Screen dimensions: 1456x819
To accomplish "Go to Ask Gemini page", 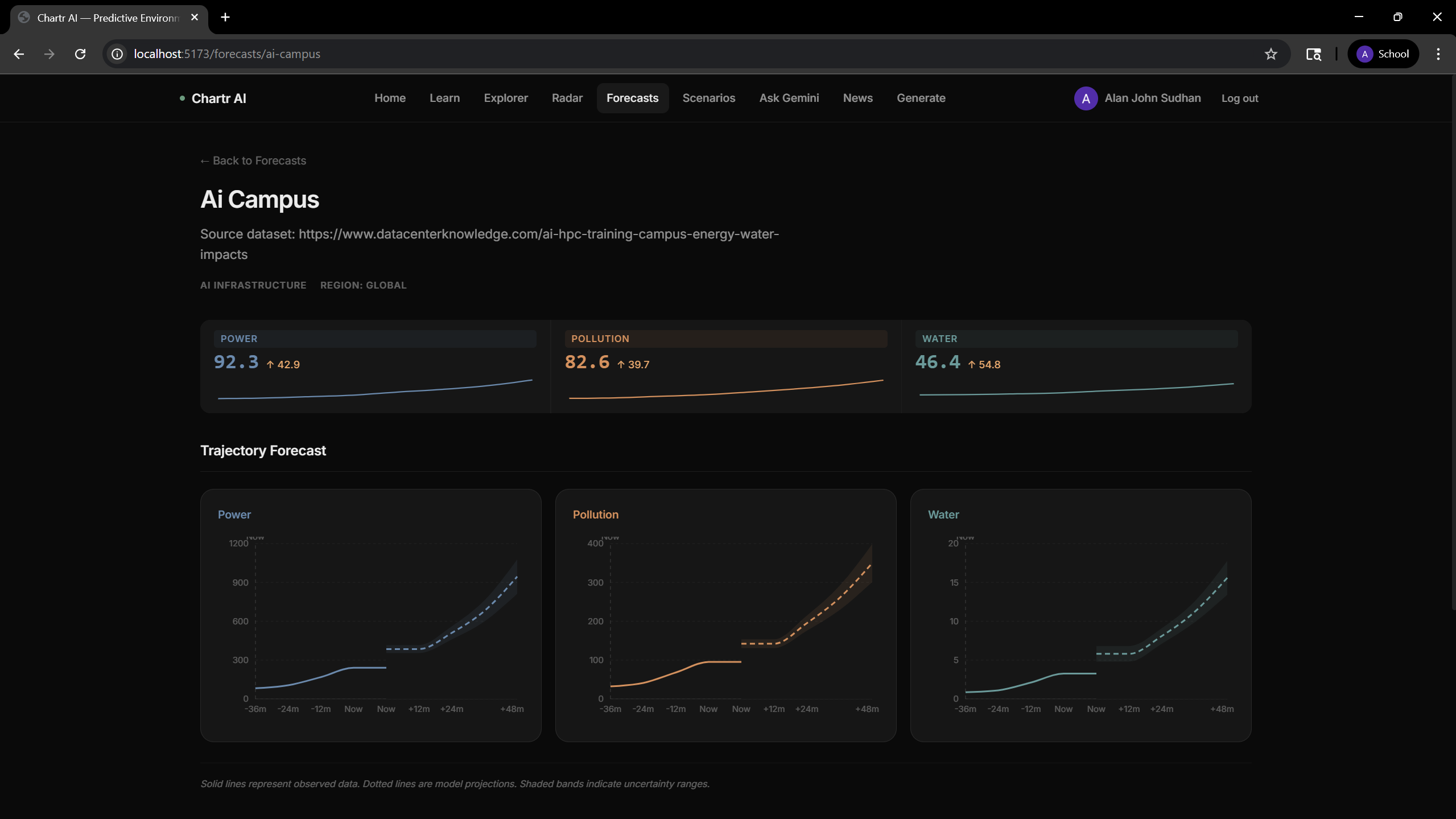I will 789,98.
